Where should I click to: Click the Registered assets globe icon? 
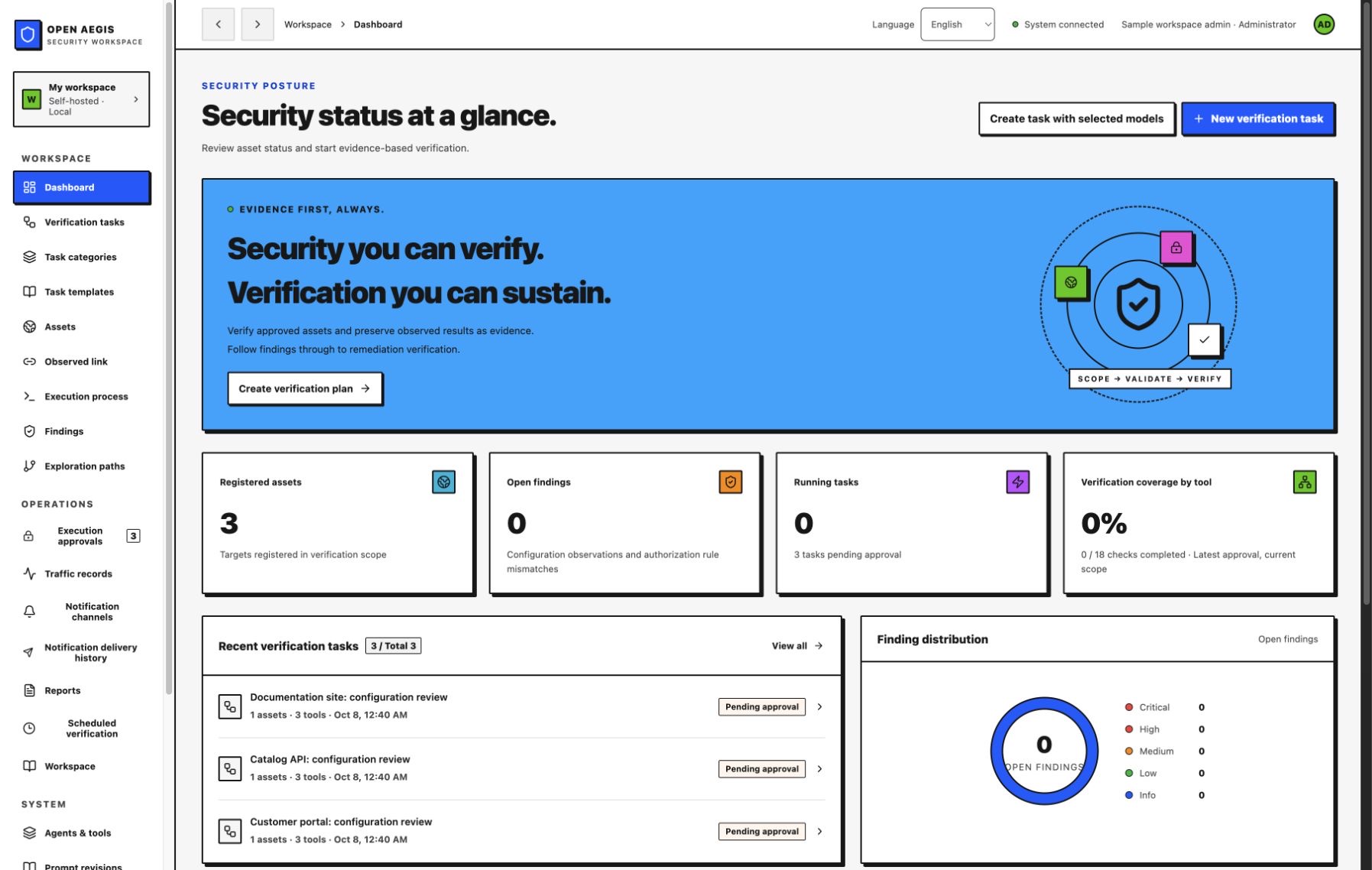click(x=443, y=482)
